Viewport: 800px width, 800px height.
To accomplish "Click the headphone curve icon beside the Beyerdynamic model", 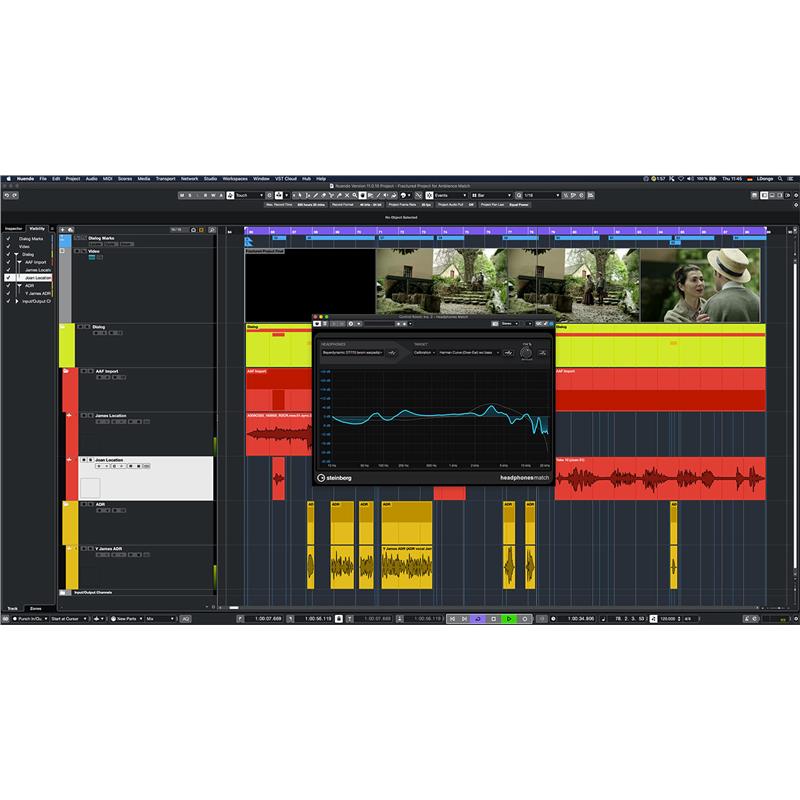I will pos(392,353).
